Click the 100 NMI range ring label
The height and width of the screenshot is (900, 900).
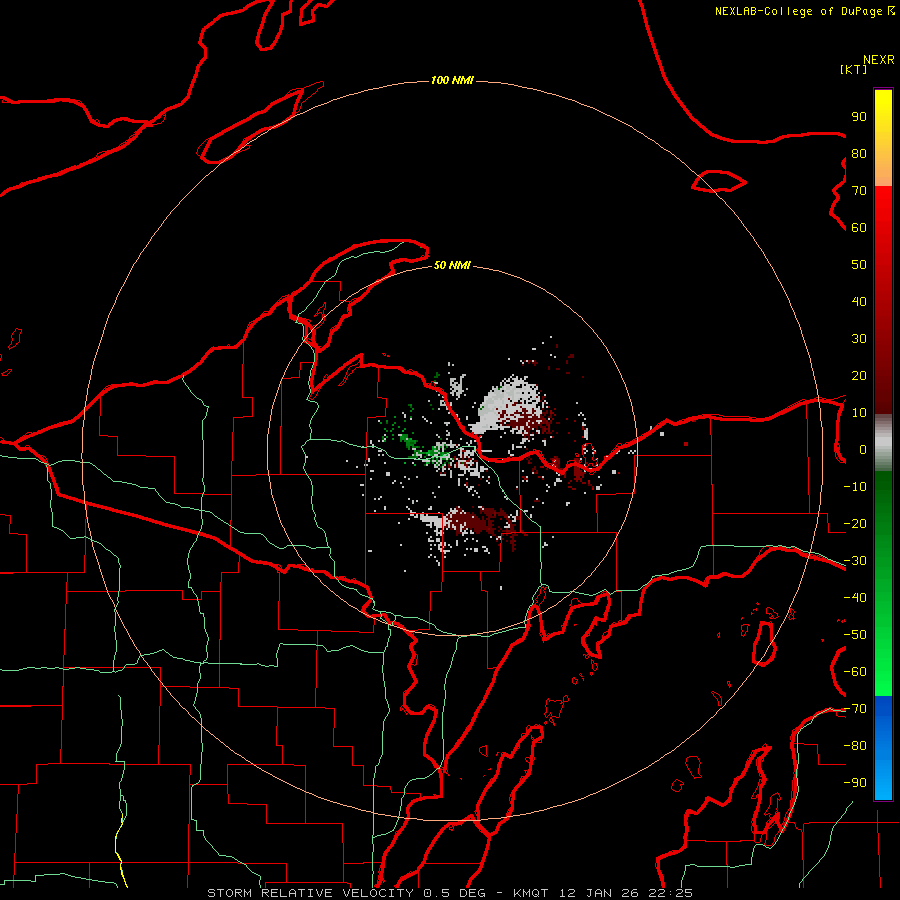[x=452, y=80]
